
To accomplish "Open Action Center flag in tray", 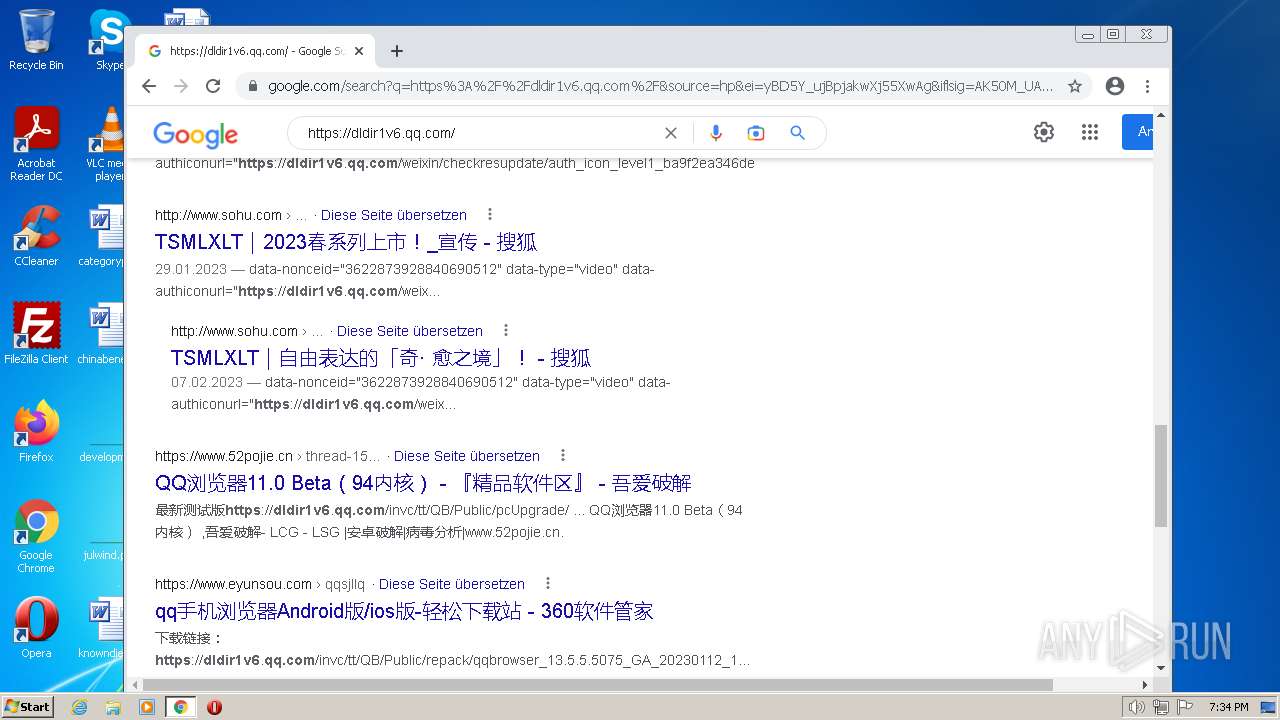I will (x=1185, y=707).
